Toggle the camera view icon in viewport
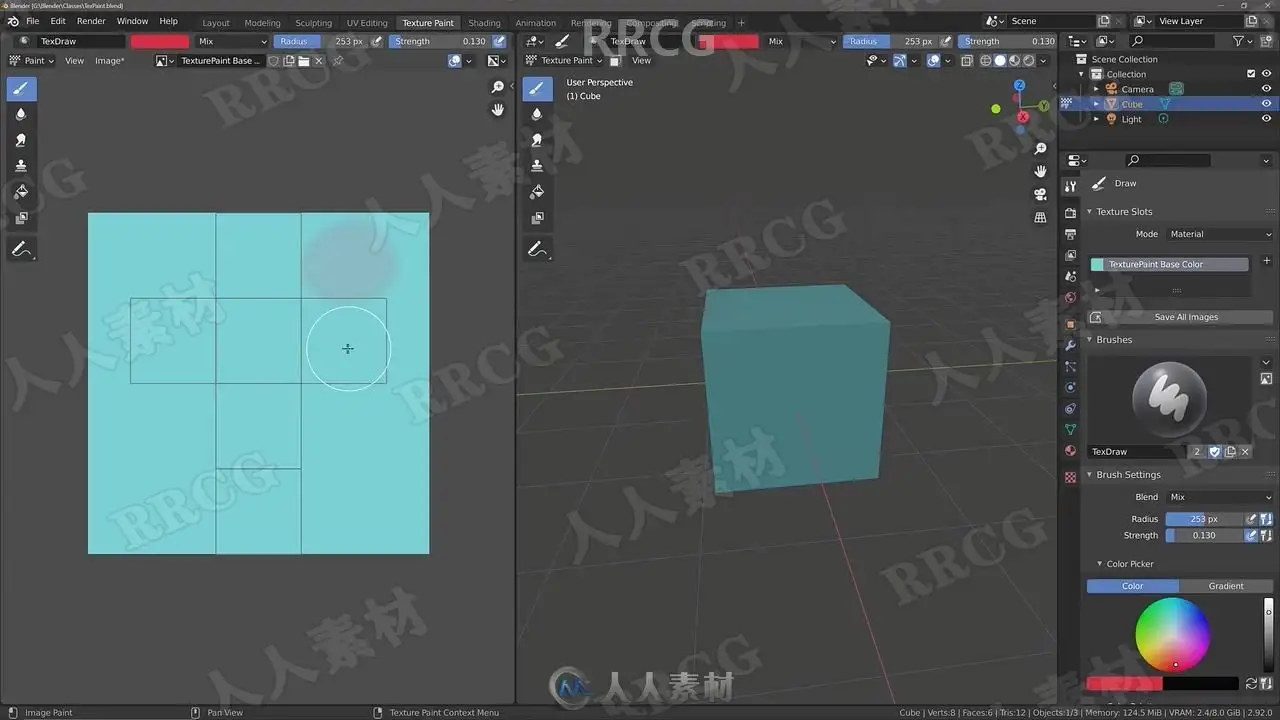The image size is (1280, 720). 1040,194
